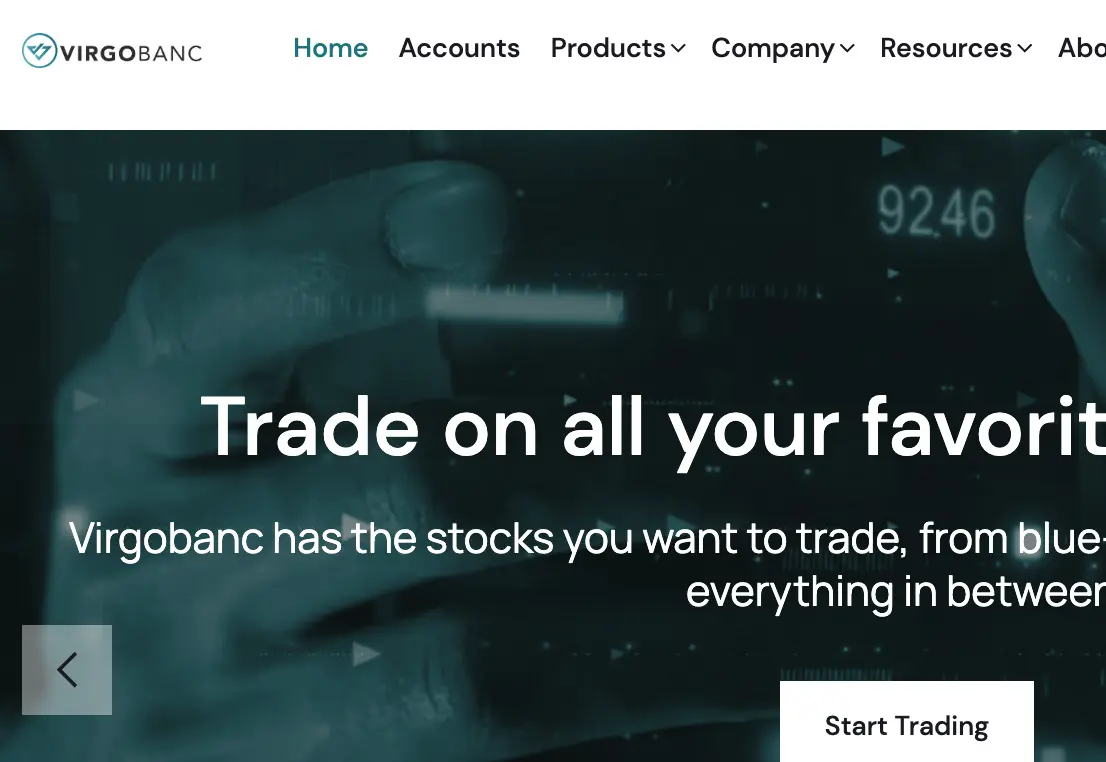The image size is (1106, 762).
Task: Click the glowing bar between the fingers
Action: coord(525,305)
